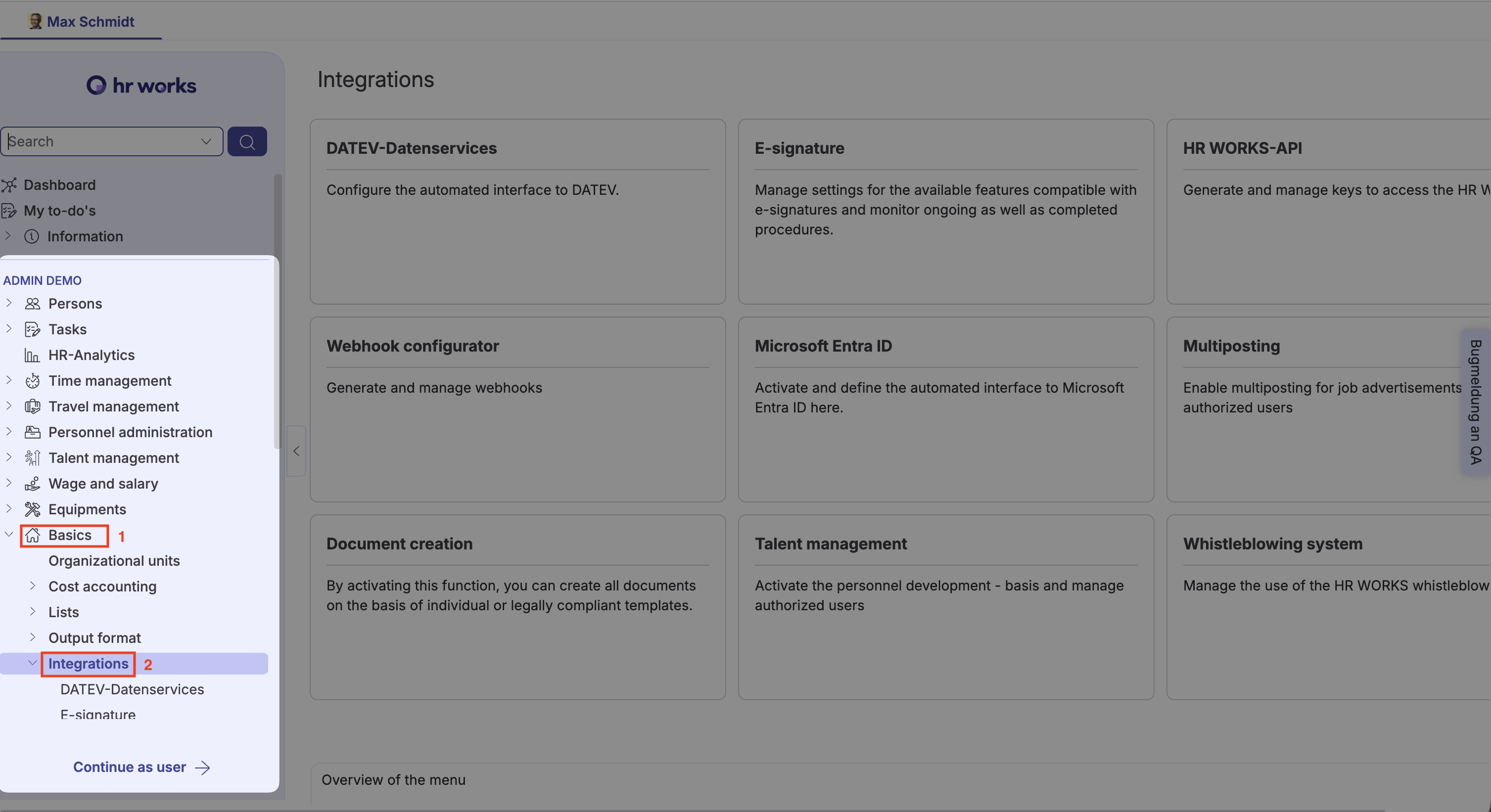Expand the Personnel administration section

[x=9, y=432]
